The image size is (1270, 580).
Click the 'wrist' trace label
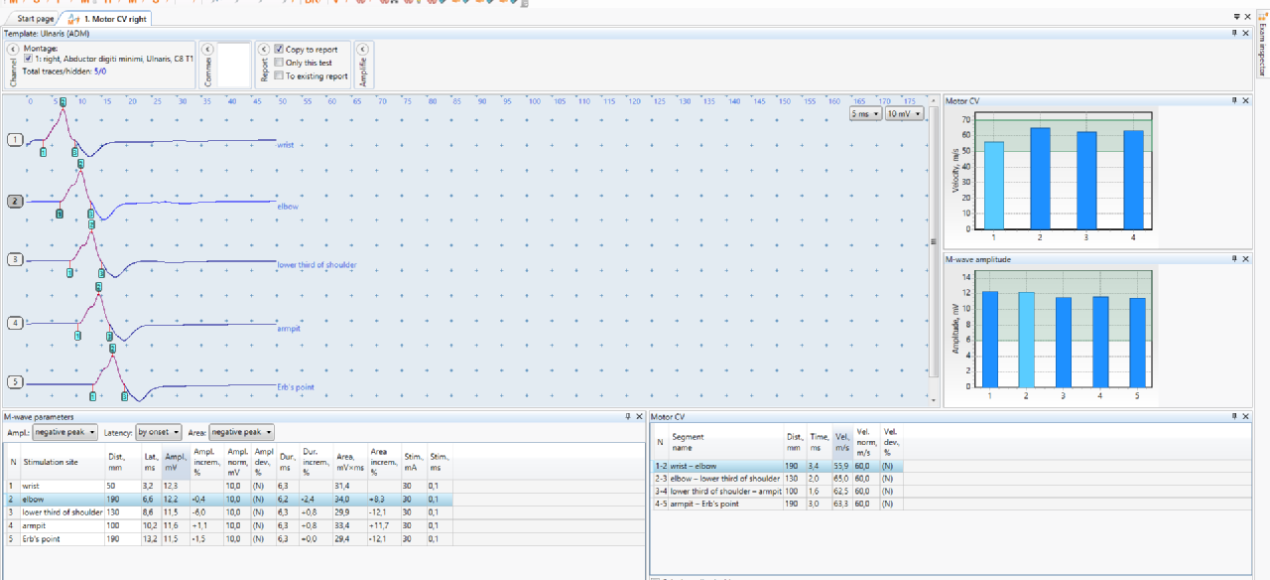[287, 145]
